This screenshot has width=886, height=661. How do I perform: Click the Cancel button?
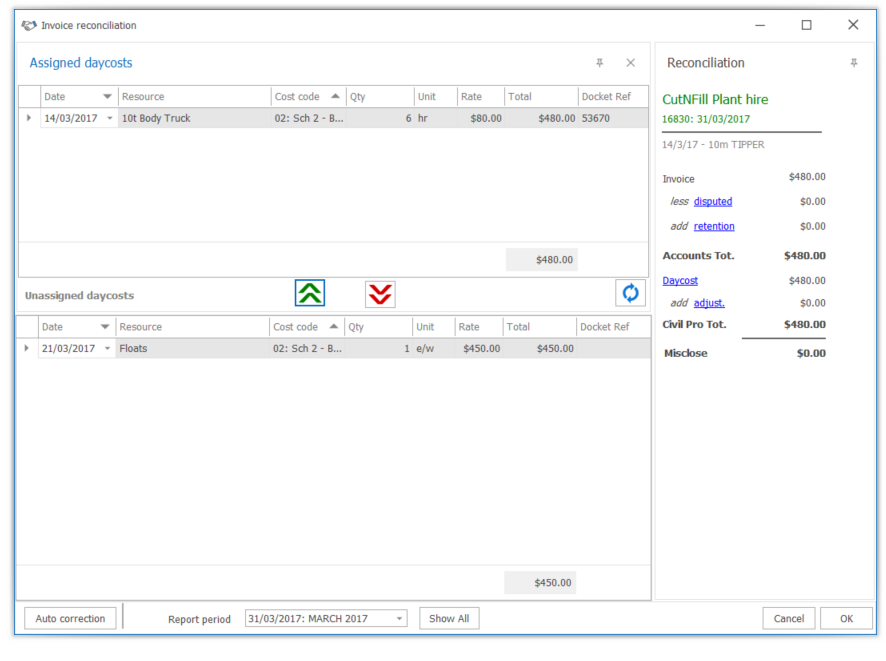[x=789, y=619]
